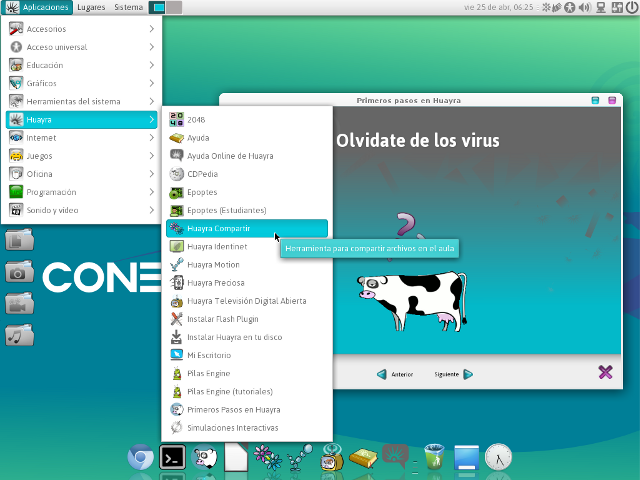Click the Huayra Identinet icon
This screenshot has height=480, width=640.
[x=176, y=247]
